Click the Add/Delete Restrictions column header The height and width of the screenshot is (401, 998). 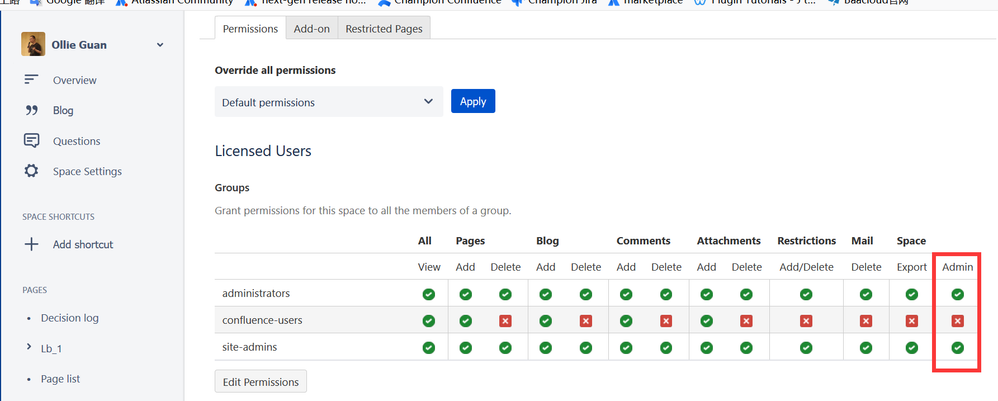[806, 267]
